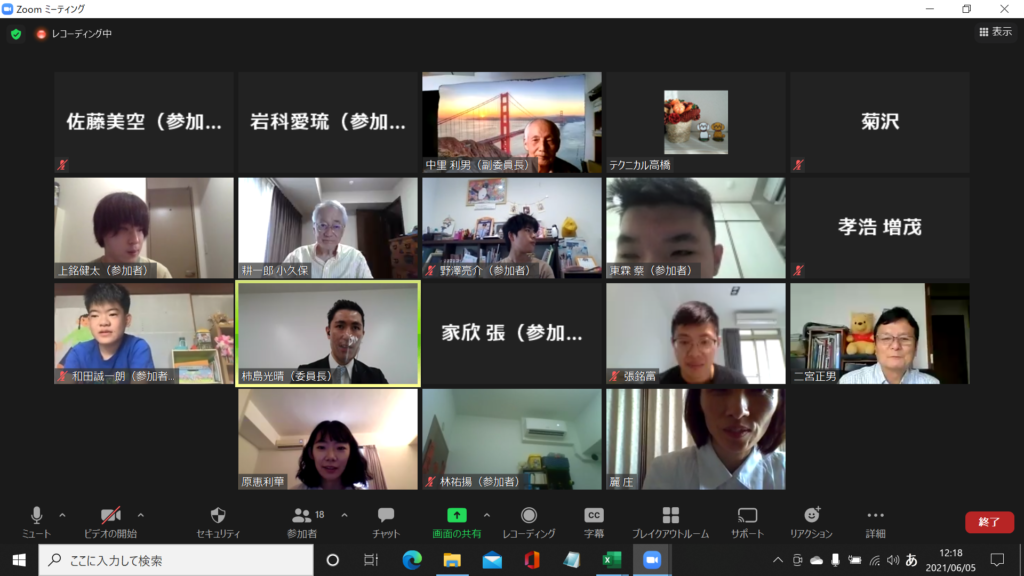Expand audio options arrow beside Mute
This screenshot has width=1024, height=576.
(62, 515)
